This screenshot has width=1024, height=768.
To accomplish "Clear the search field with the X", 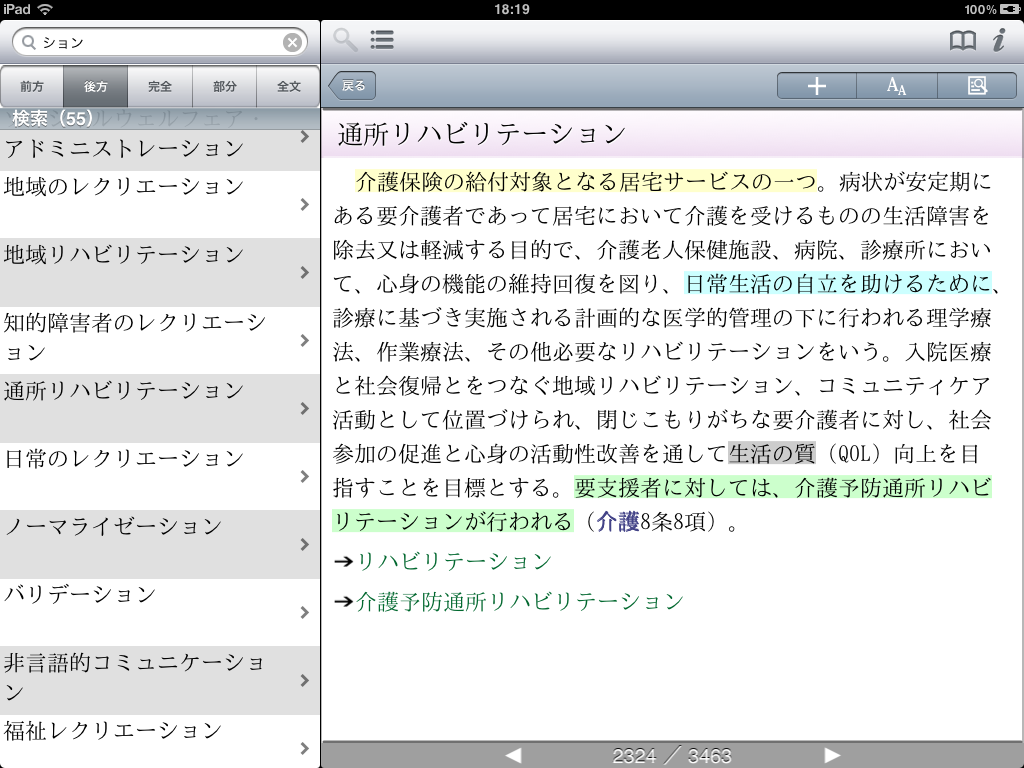I will click(x=292, y=42).
